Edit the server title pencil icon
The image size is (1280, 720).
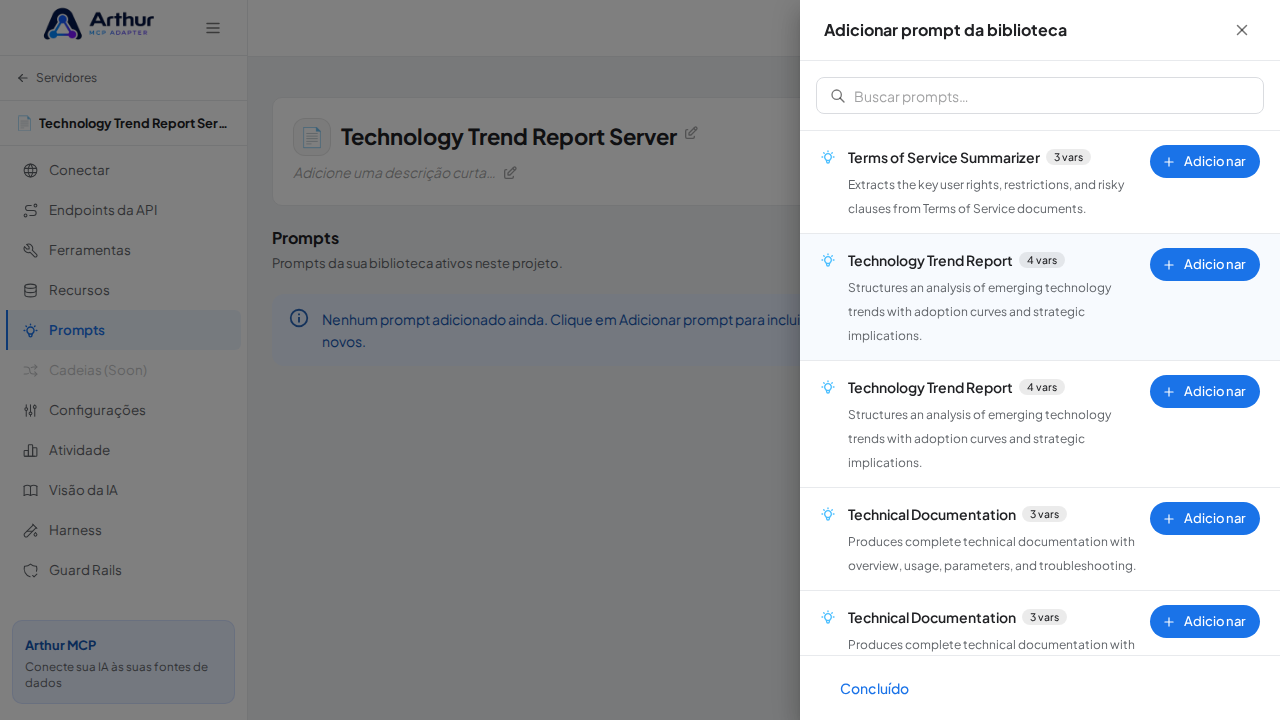coord(691,132)
